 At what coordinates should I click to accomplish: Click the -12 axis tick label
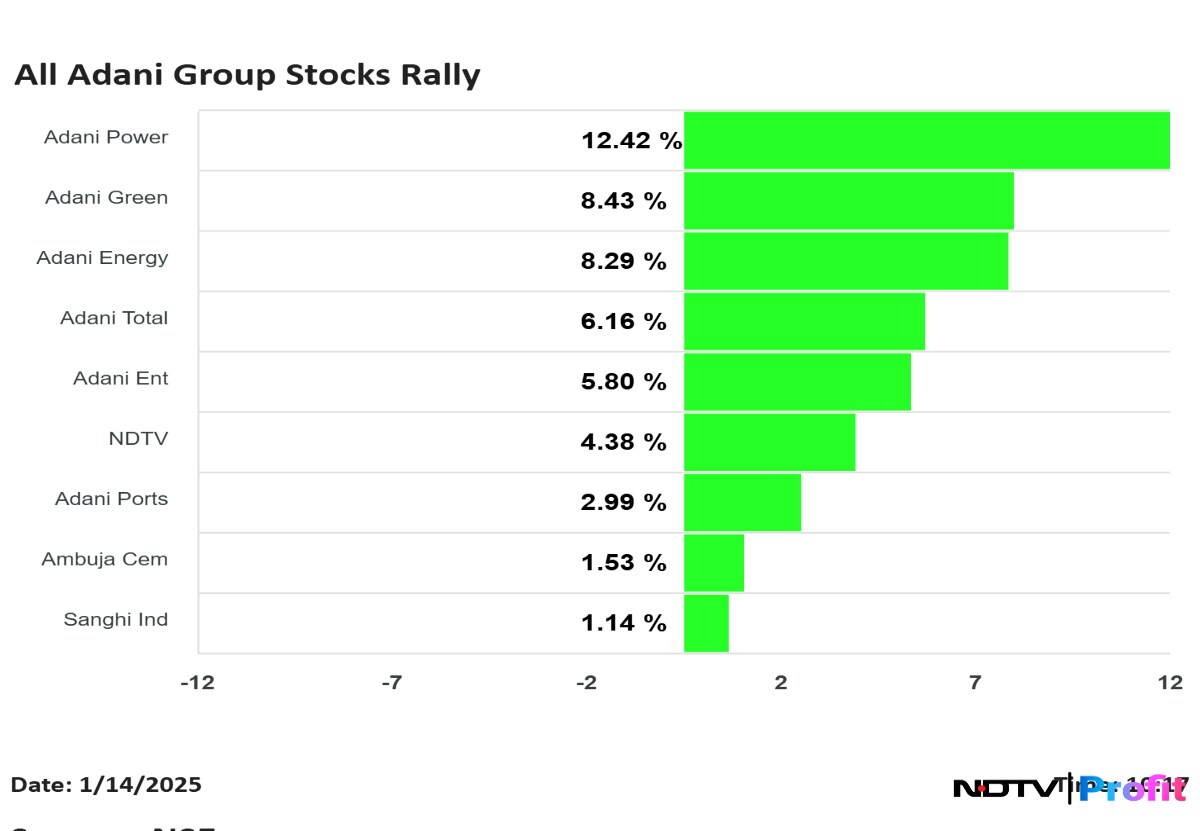[198, 683]
